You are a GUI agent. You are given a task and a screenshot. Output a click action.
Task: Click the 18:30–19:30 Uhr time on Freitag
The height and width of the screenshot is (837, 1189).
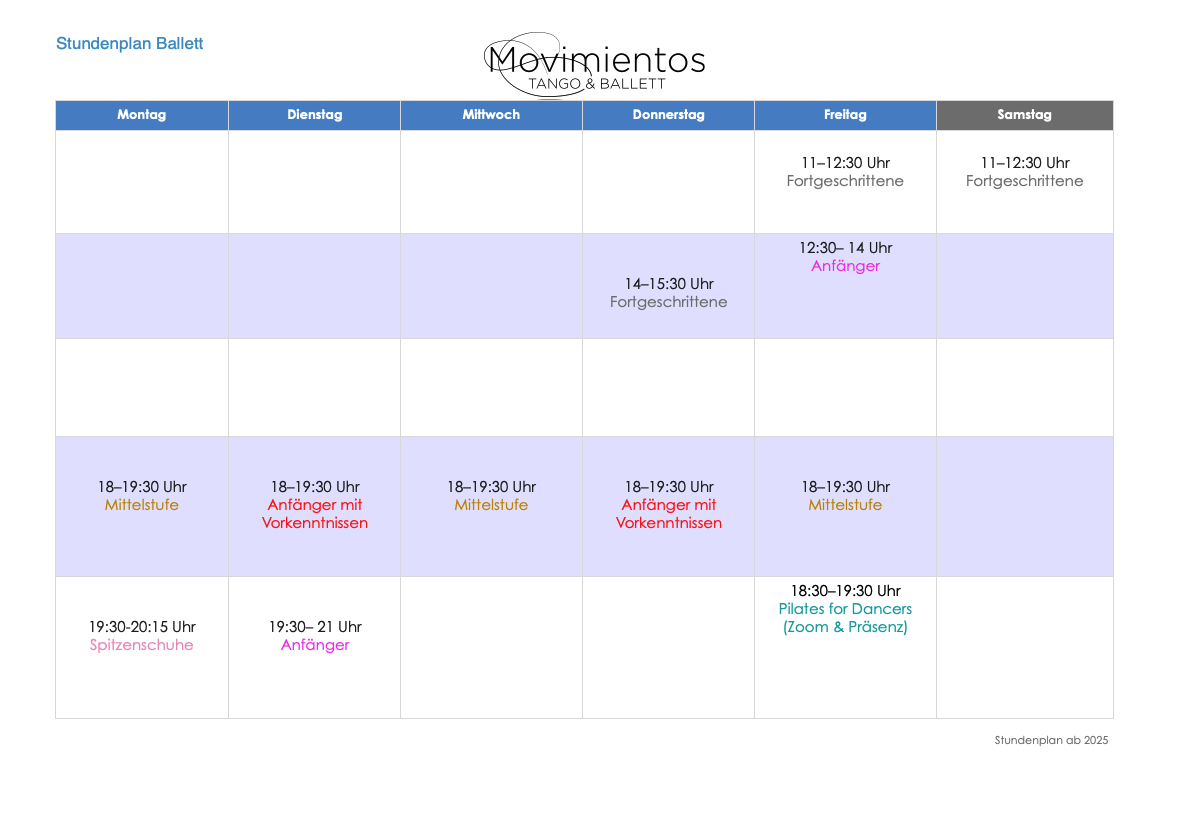[x=845, y=591]
